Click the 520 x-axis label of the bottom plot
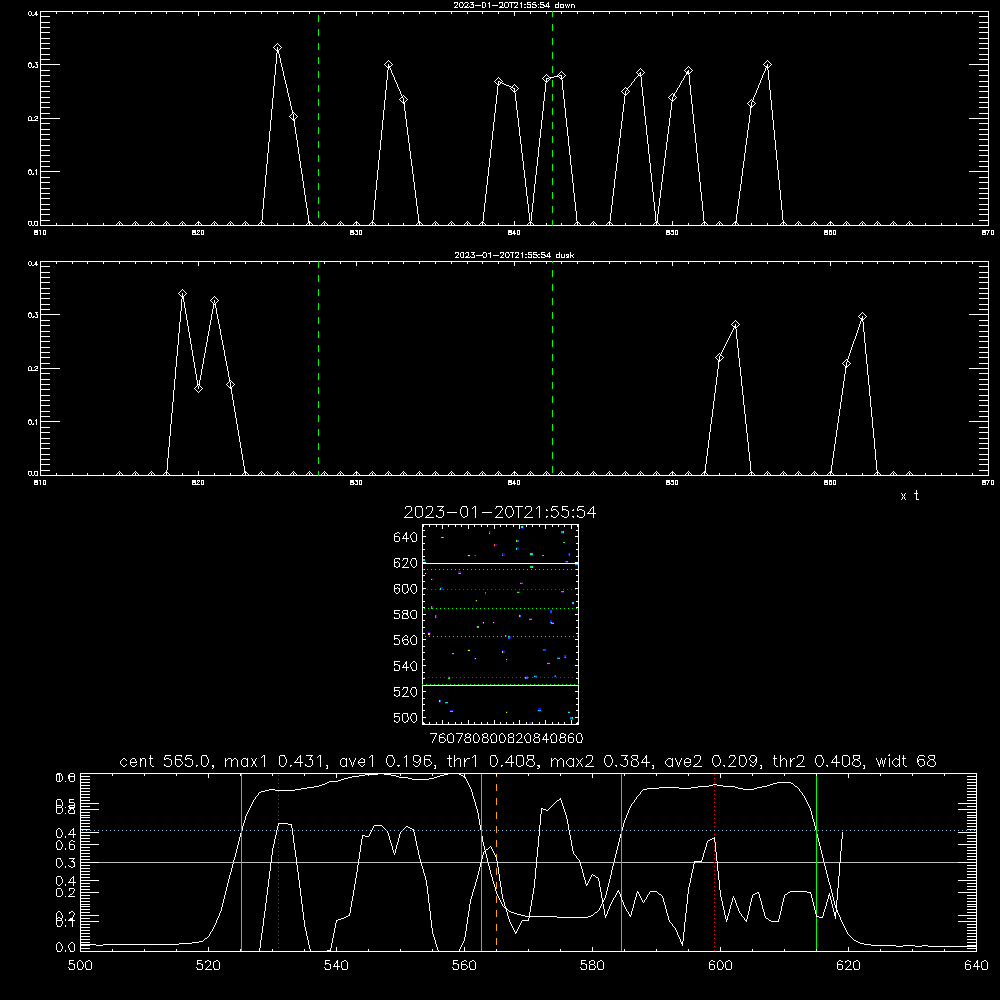The width and height of the screenshot is (1000, 1000). 208,966
